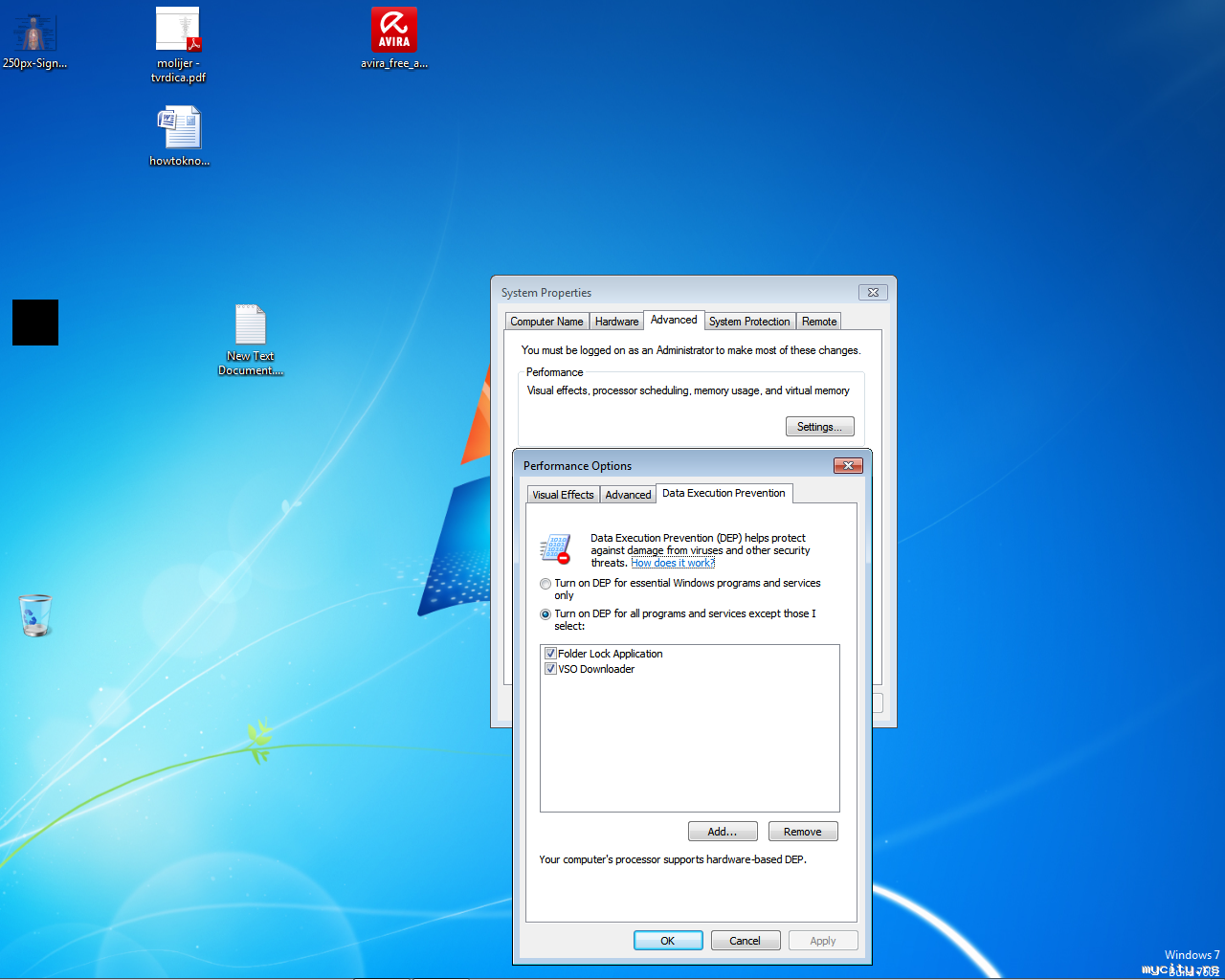Open Remote tab in System Properties
This screenshot has height=980, width=1225.
coord(819,322)
